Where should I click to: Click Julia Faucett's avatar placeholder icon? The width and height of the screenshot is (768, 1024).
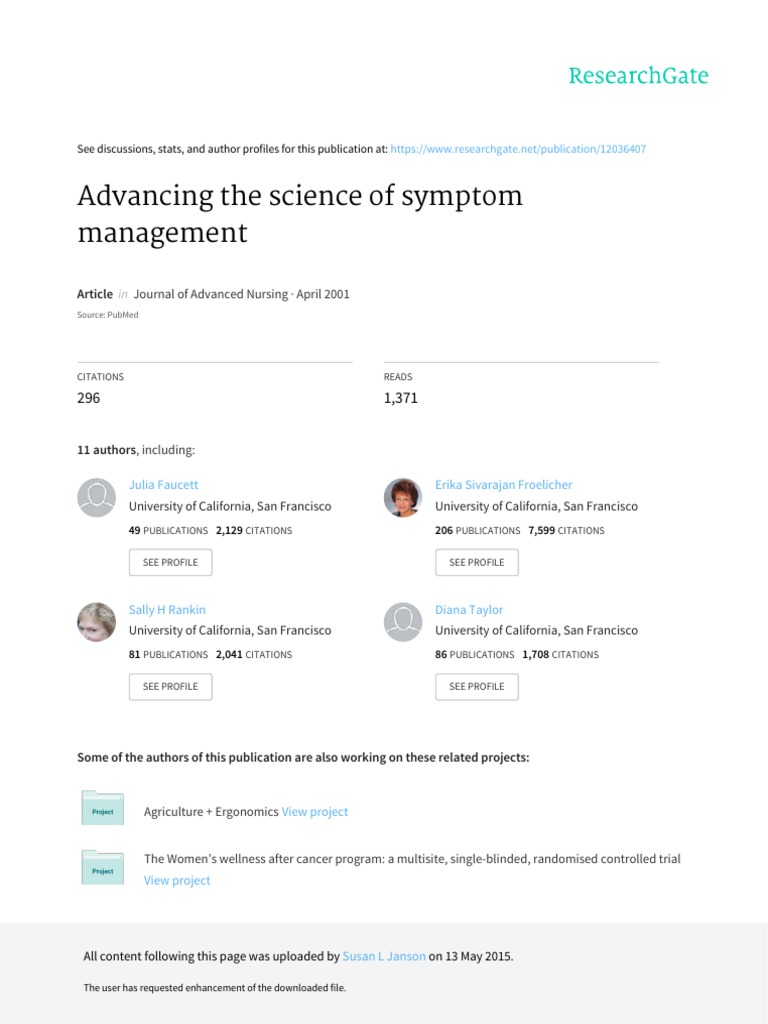[x=96, y=497]
